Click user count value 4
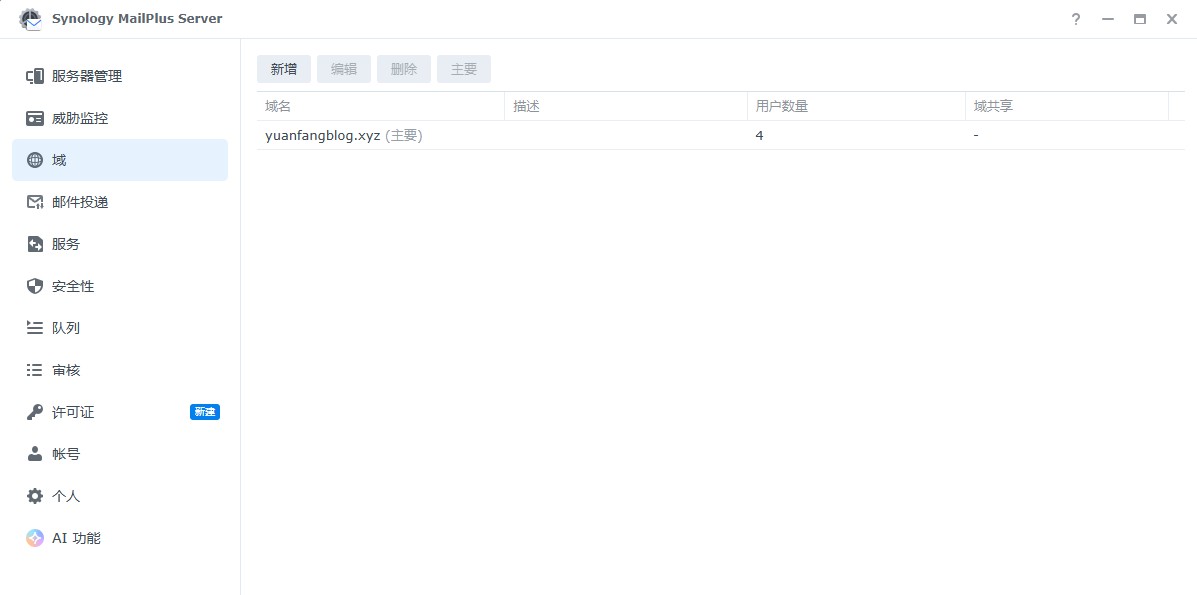Viewport: 1197px width, 595px height. point(760,135)
